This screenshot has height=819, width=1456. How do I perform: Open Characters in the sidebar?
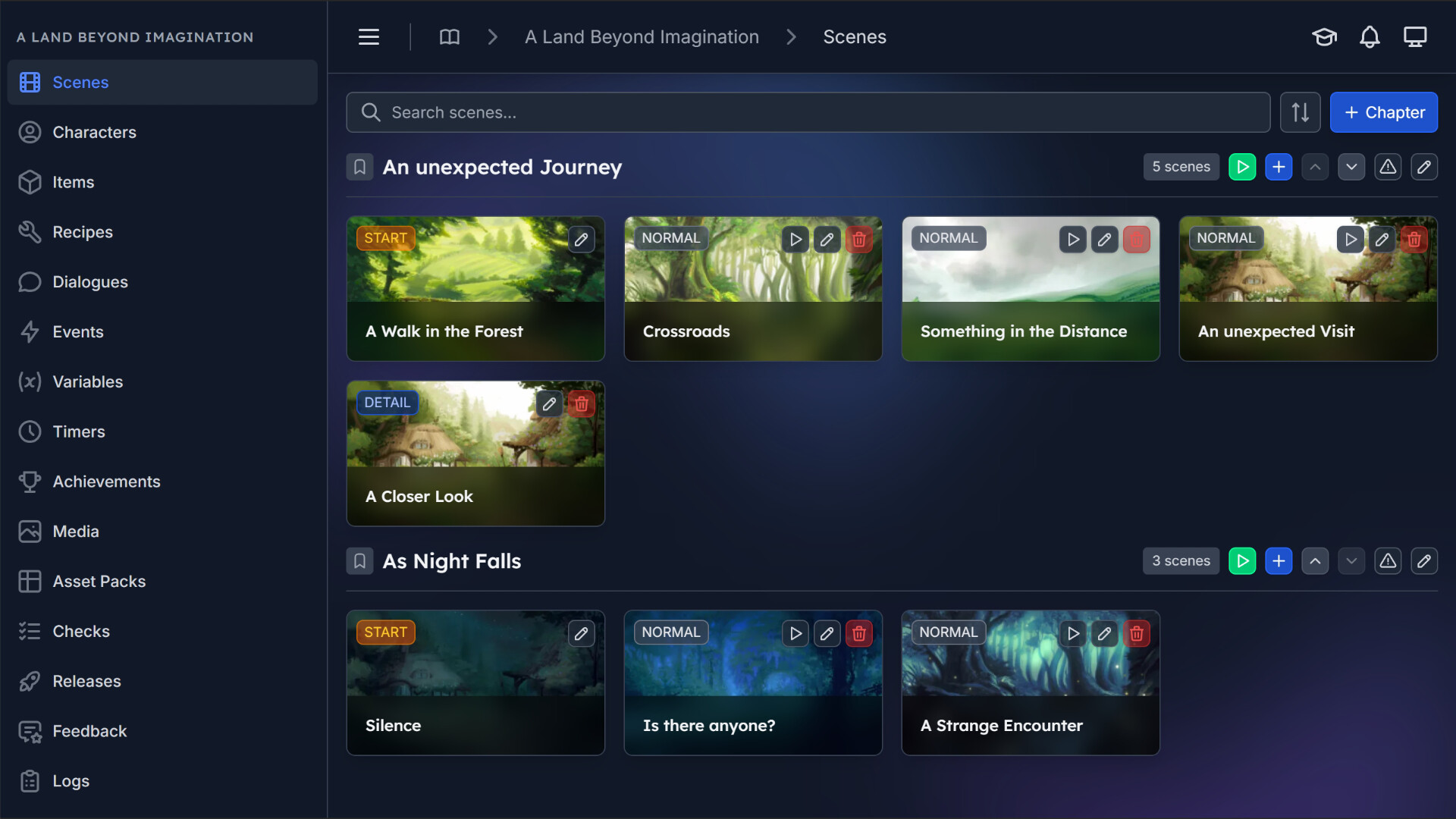(x=94, y=132)
